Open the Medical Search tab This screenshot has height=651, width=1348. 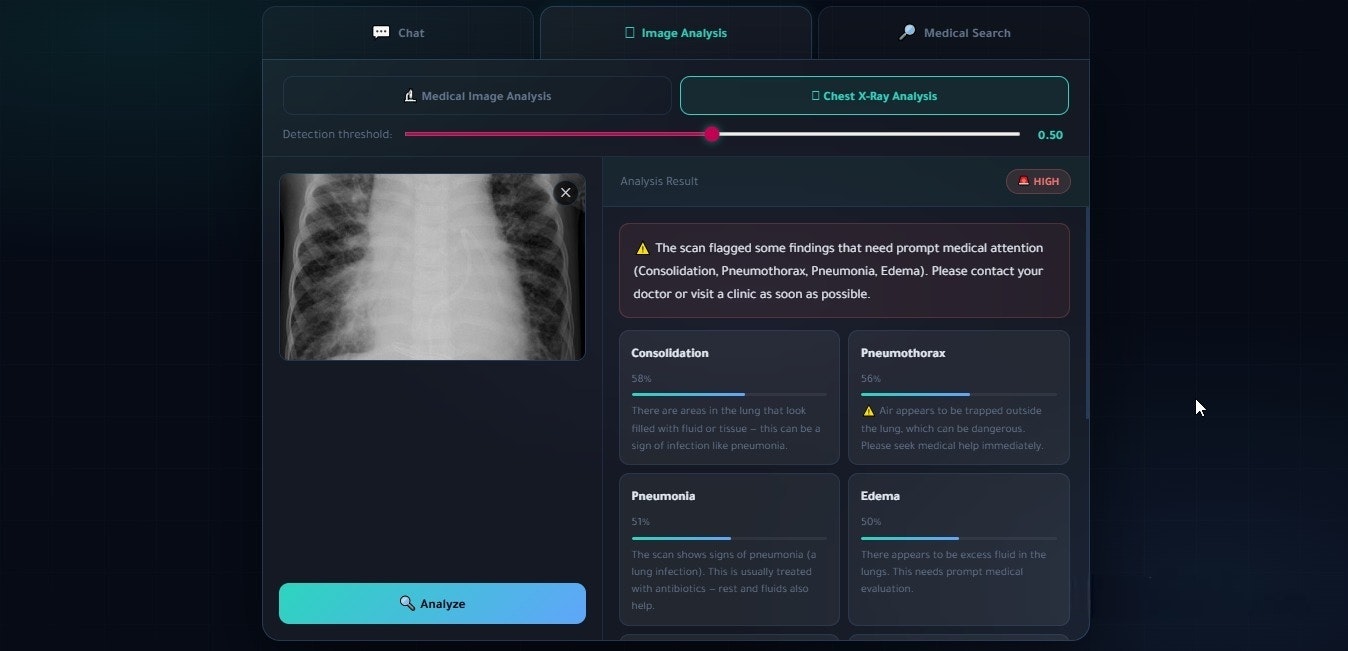954,33
